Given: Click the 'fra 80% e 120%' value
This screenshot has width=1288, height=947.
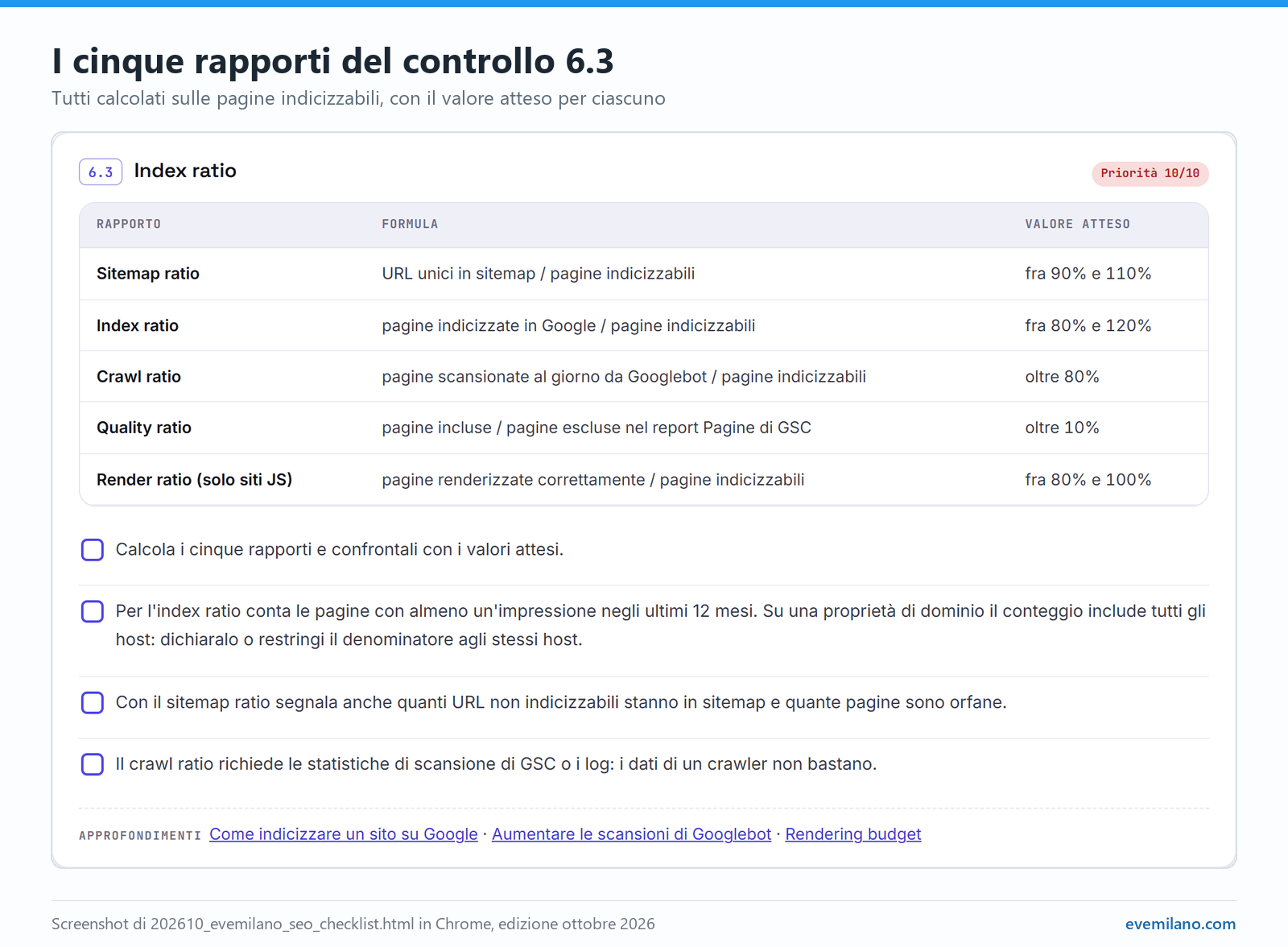Looking at the screenshot, I should tap(1088, 325).
